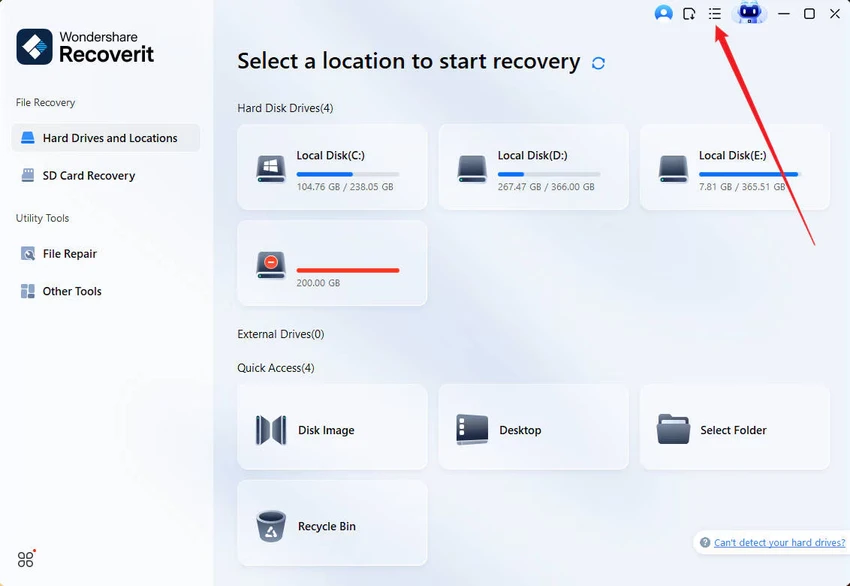Maximize the Recoverit window
The width and height of the screenshot is (850, 586).
(809, 14)
